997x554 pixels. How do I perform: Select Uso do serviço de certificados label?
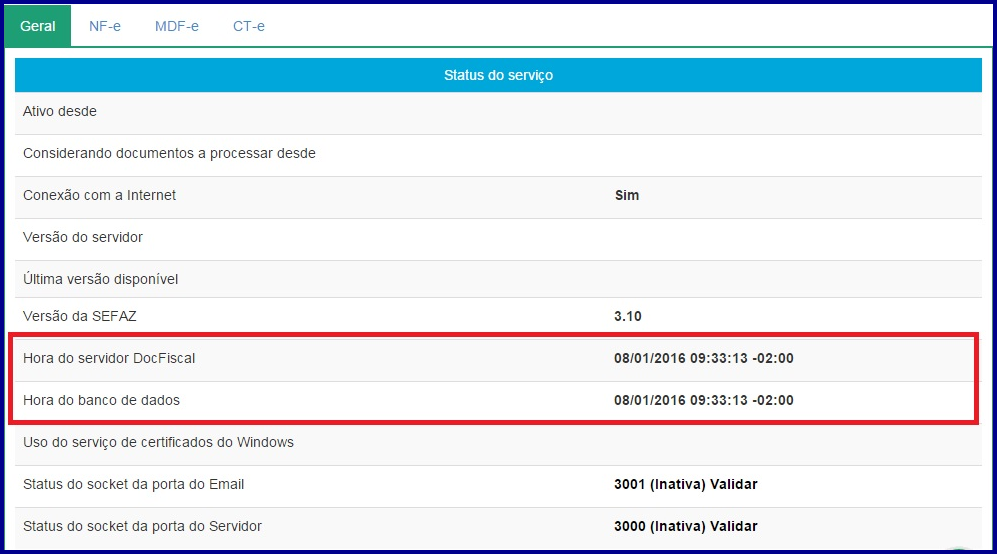pyautogui.click(x=158, y=442)
